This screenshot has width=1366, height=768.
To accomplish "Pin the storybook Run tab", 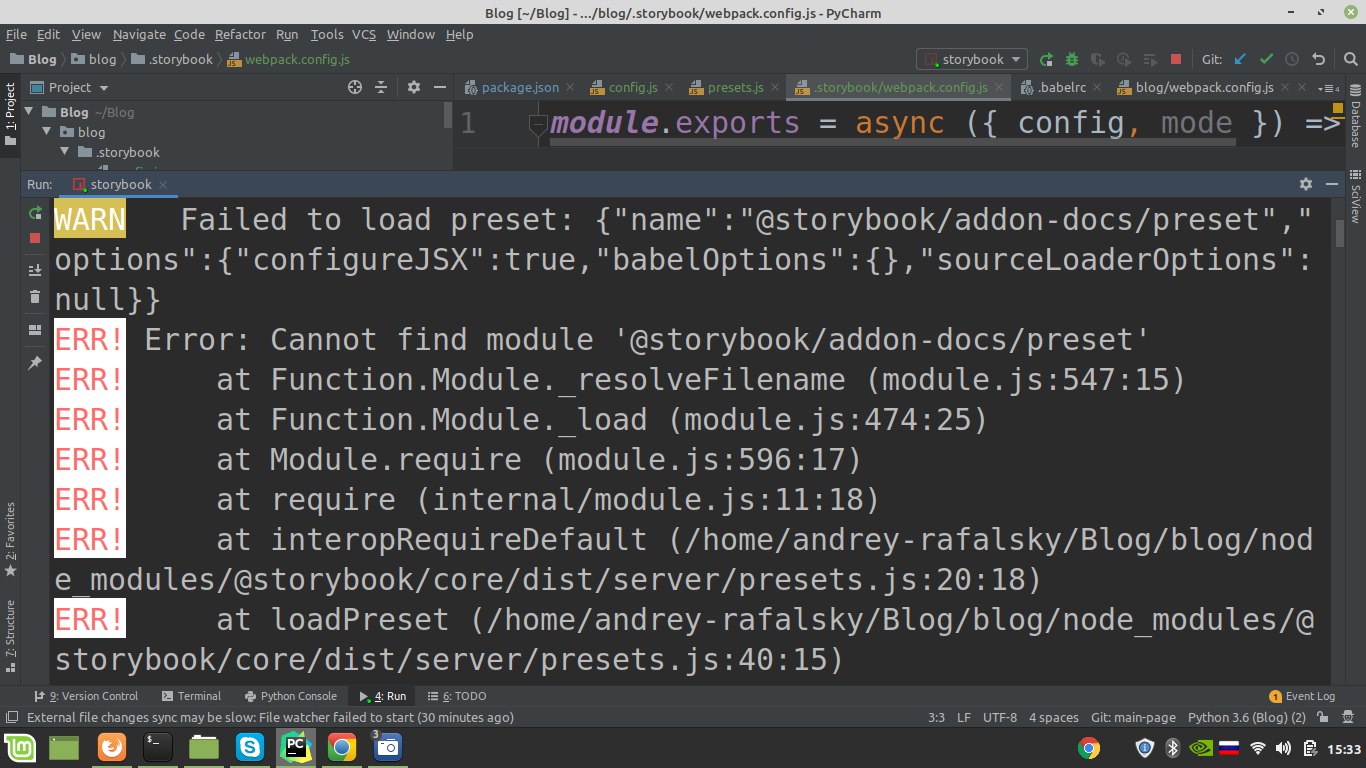I will [x=35, y=362].
